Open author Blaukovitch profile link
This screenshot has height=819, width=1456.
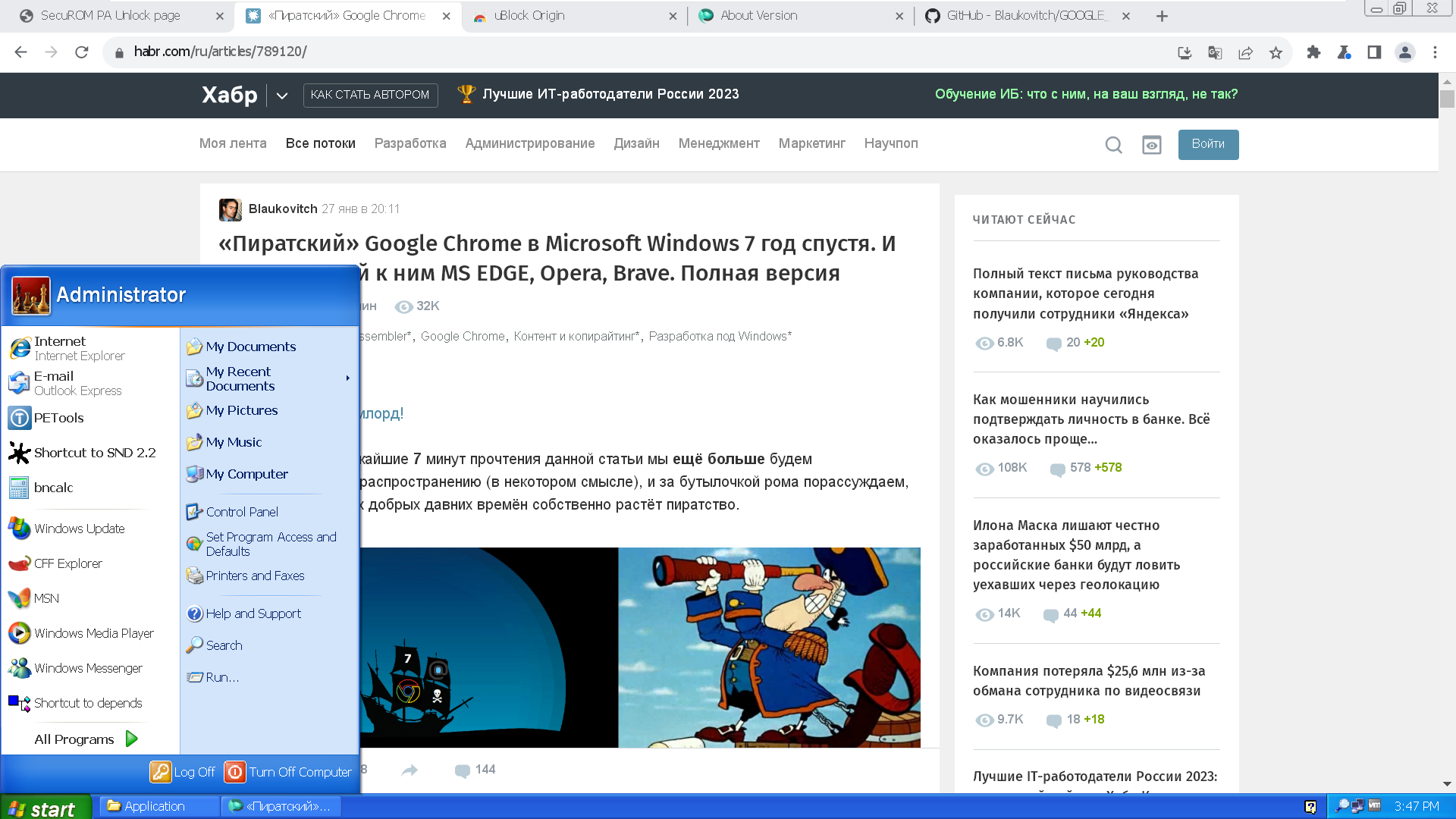tap(283, 209)
